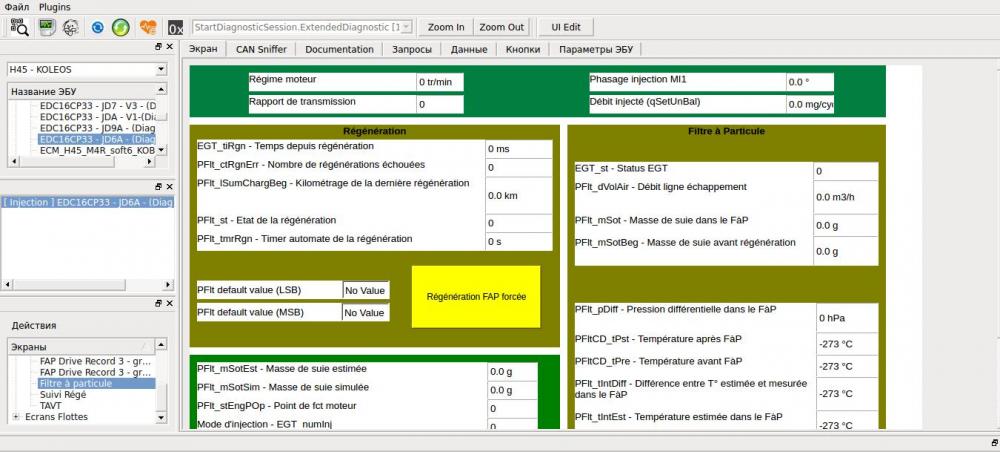Float the Injection ECU panel
The height and width of the screenshot is (452, 1000).
(x=159, y=187)
